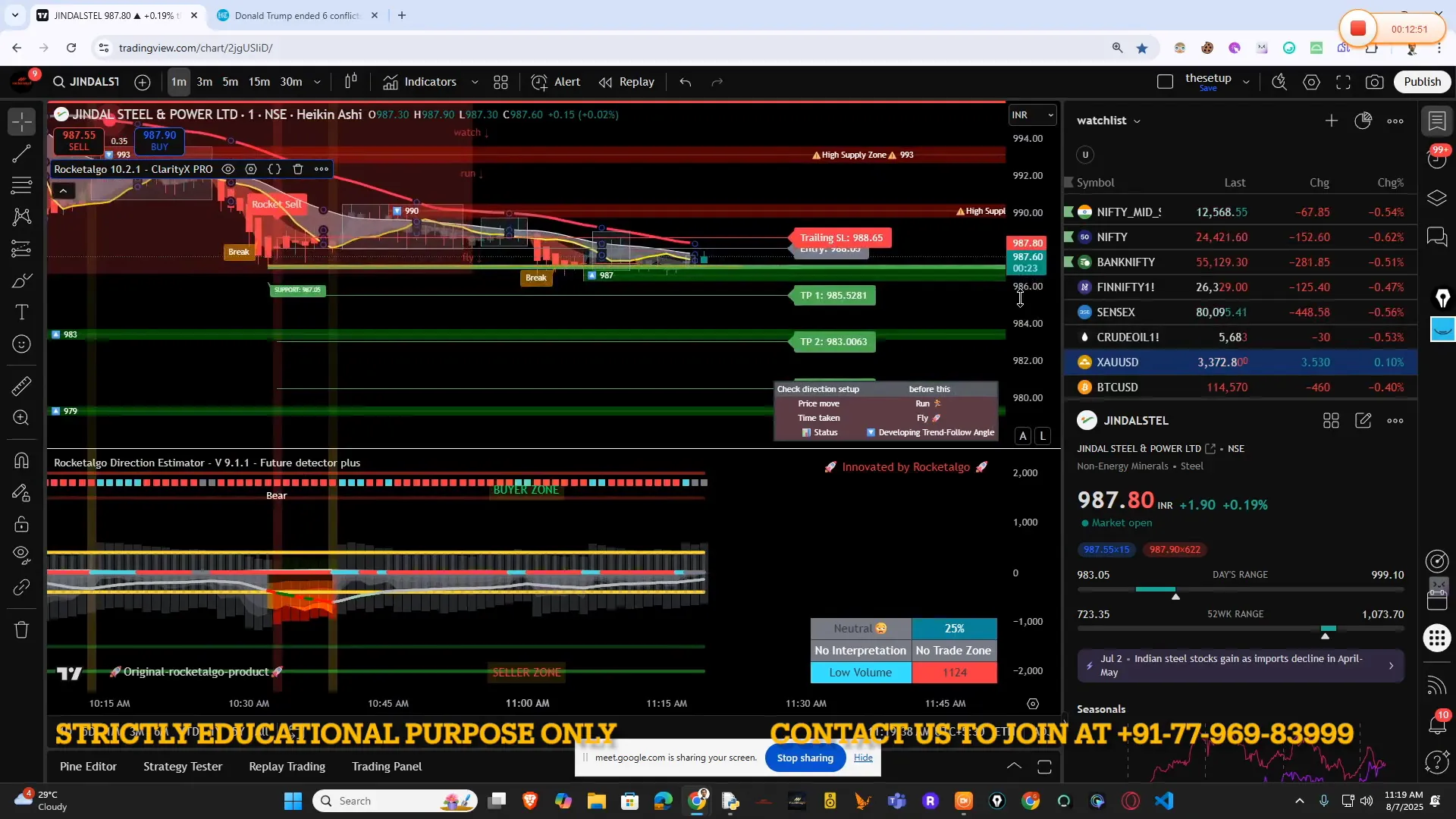Take a chart snapshot with camera
The height and width of the screenshot is (819, 1456).
[x=1375, y=82]
